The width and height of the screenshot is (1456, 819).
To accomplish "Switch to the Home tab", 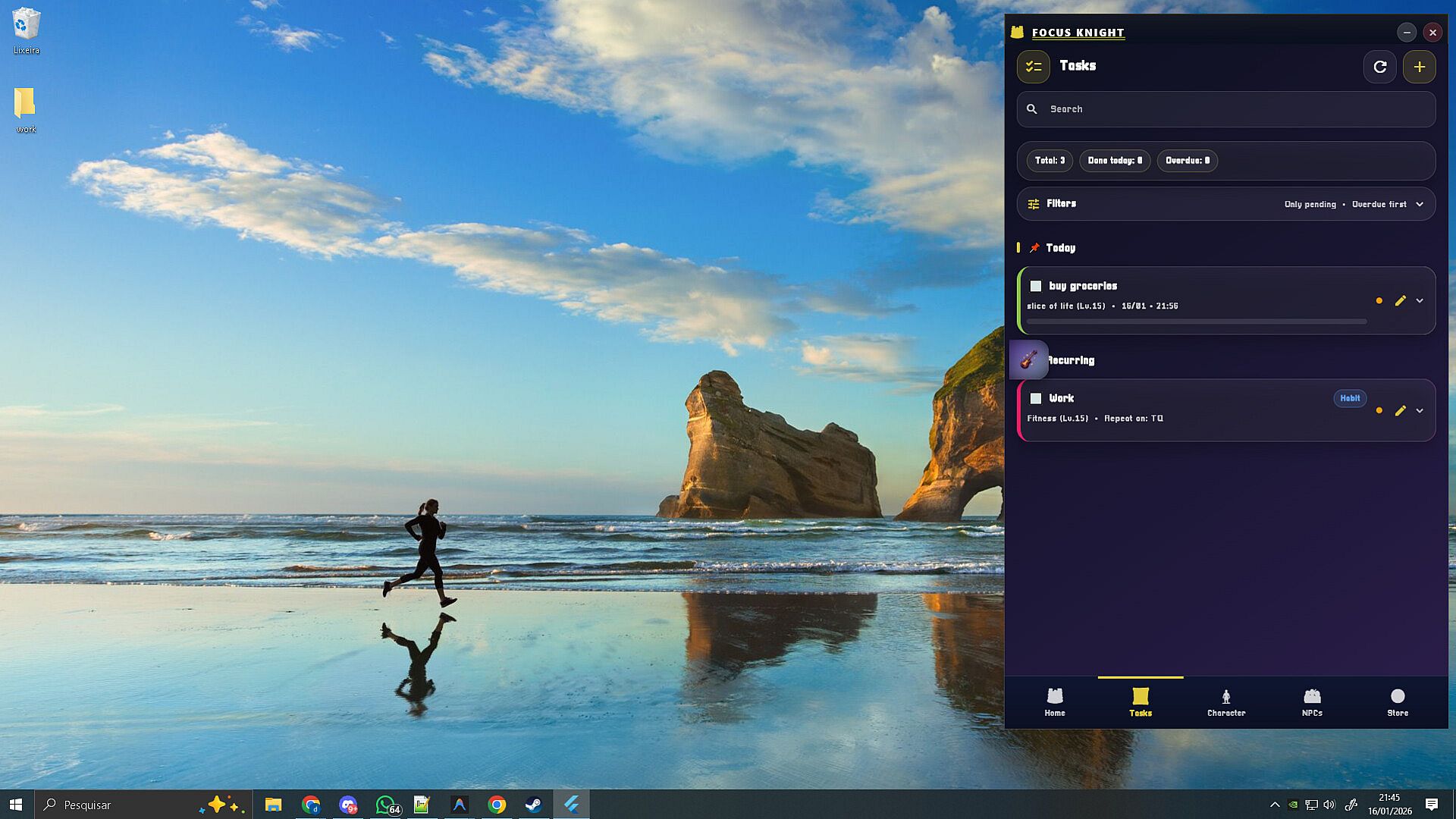I will pyautogui.click(x=1054, y=702).
